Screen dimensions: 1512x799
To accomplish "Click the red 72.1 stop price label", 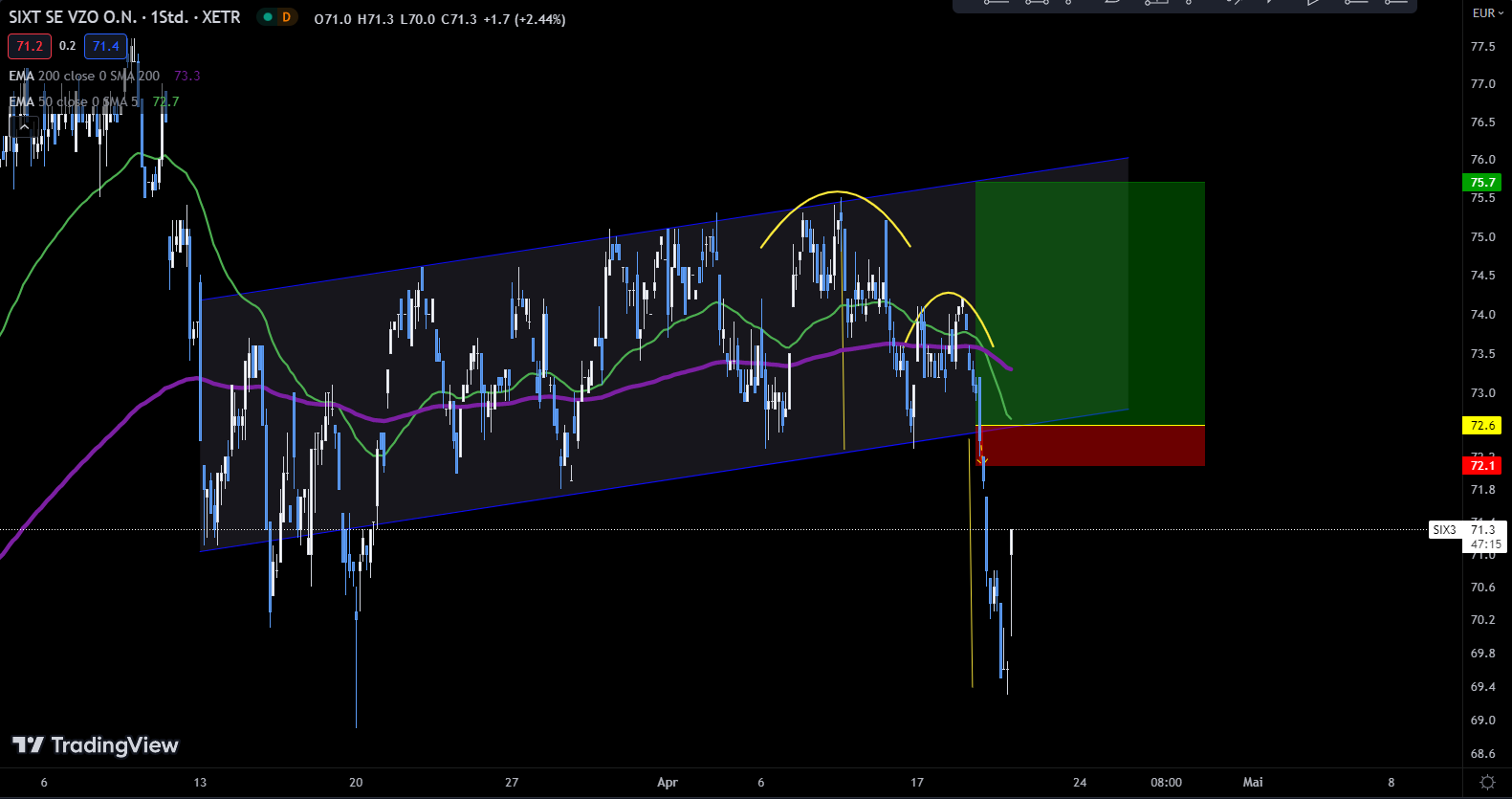I will pyautogui.click(x=1482, y=466).
